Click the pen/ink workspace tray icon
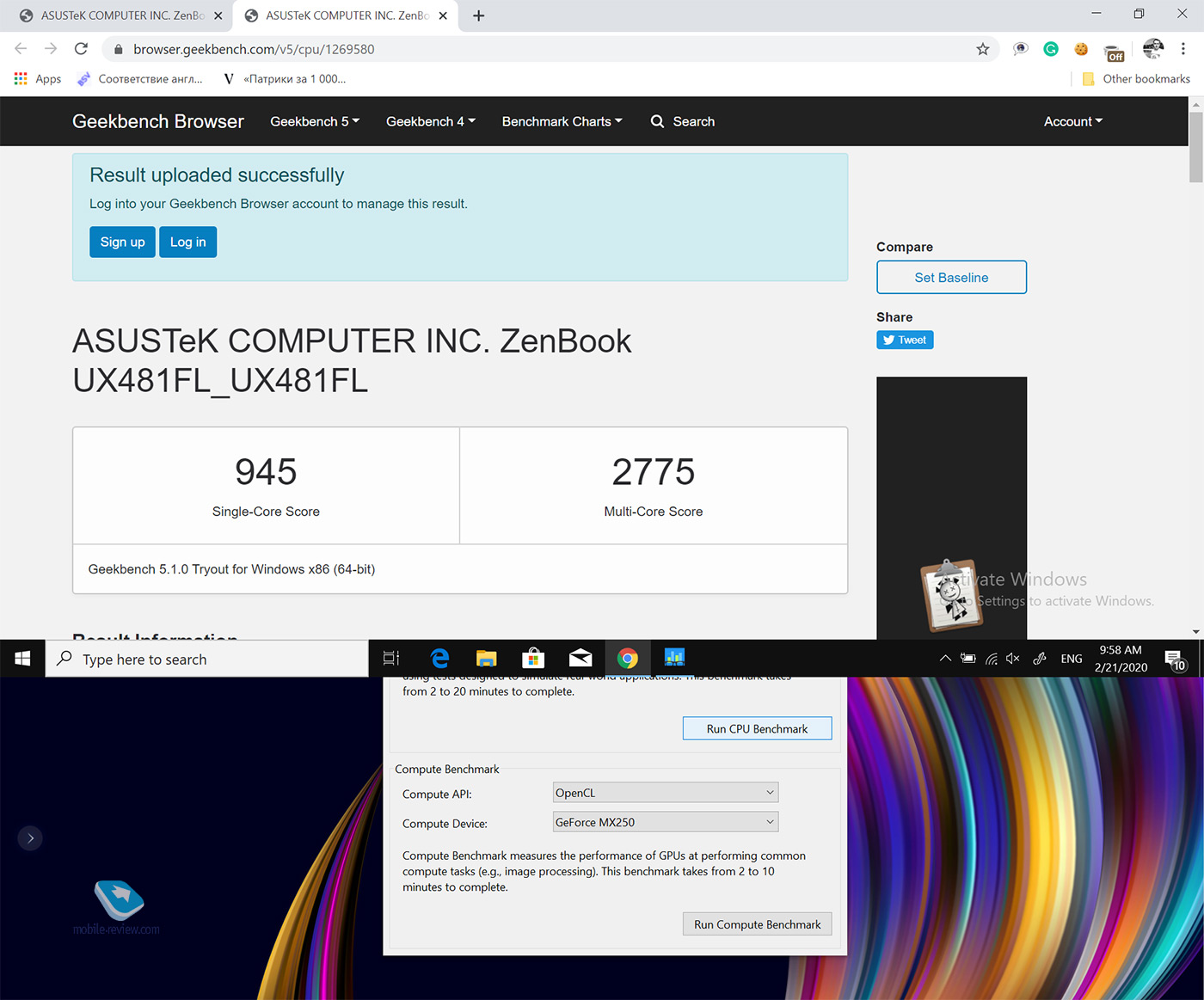Viewport: 1204px width, 1000px height. (x=1040, y=659)
